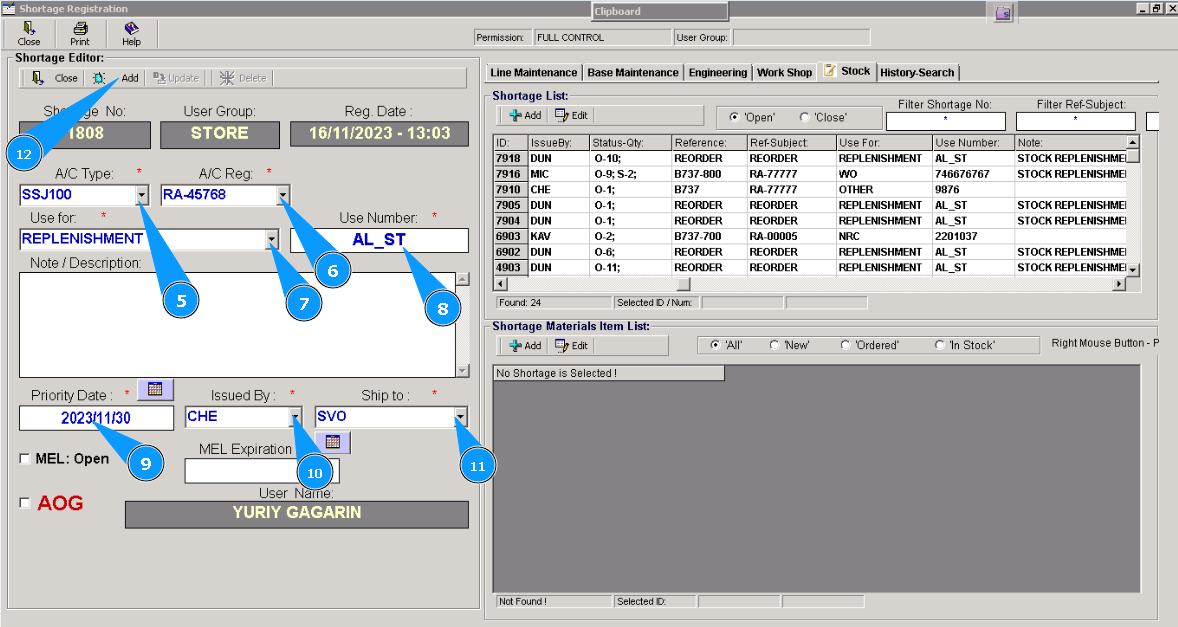Screen dimensions: 1178x627
Task: Select the 'Close' shortage radio button
Action: 805,117
